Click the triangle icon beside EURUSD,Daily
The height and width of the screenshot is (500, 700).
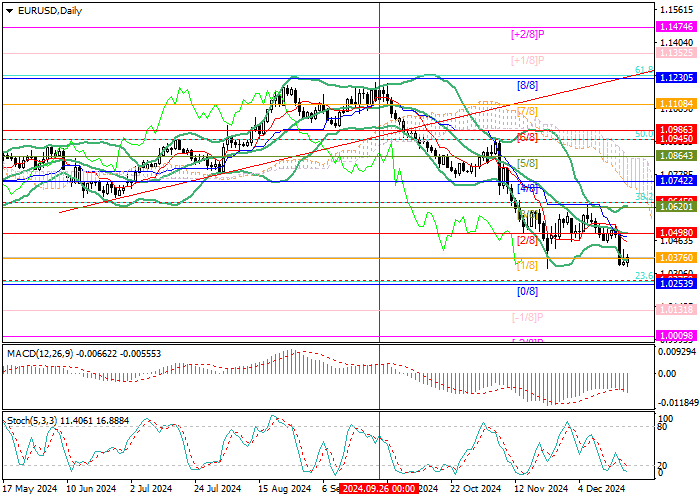coord(8,11)
